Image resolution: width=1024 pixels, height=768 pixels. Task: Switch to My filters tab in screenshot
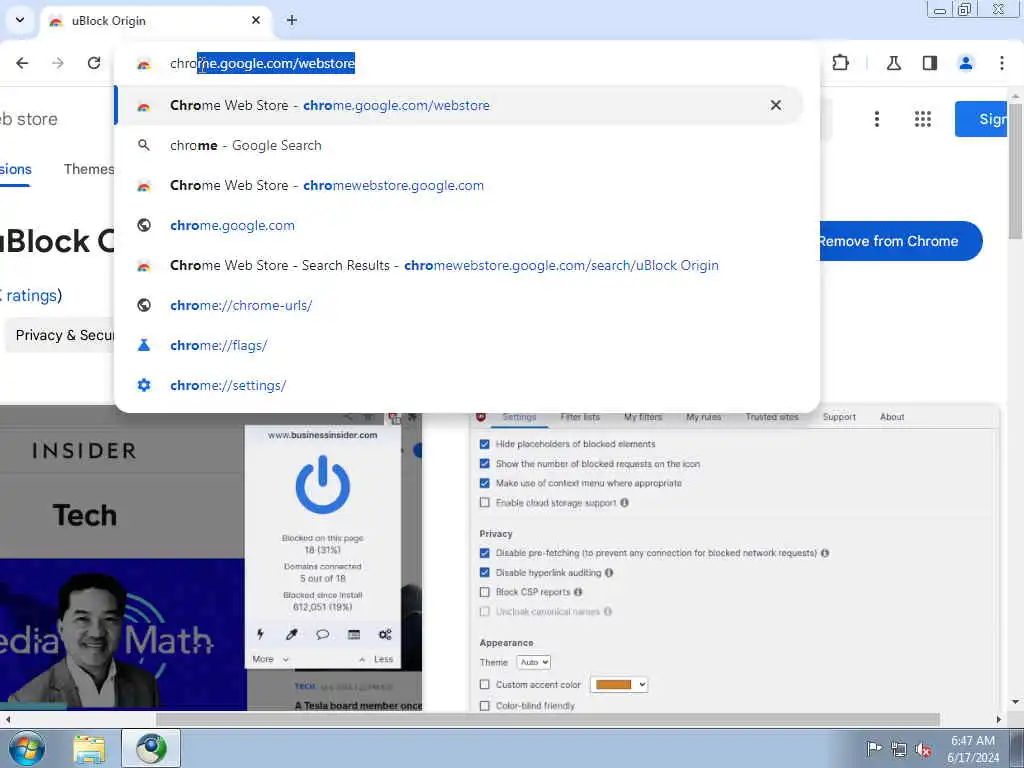click(643, 417)
